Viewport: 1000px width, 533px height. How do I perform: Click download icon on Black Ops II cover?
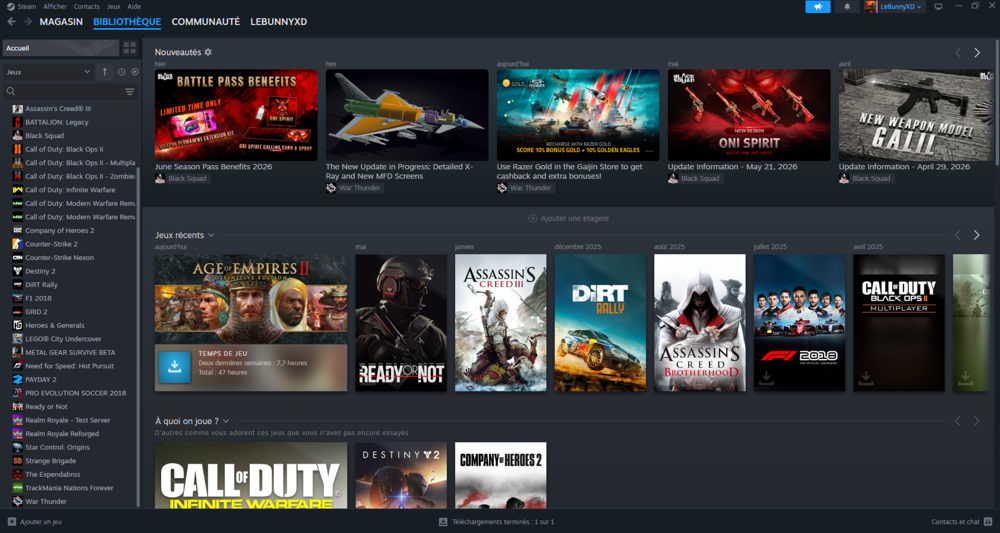[x=865, y=378]
